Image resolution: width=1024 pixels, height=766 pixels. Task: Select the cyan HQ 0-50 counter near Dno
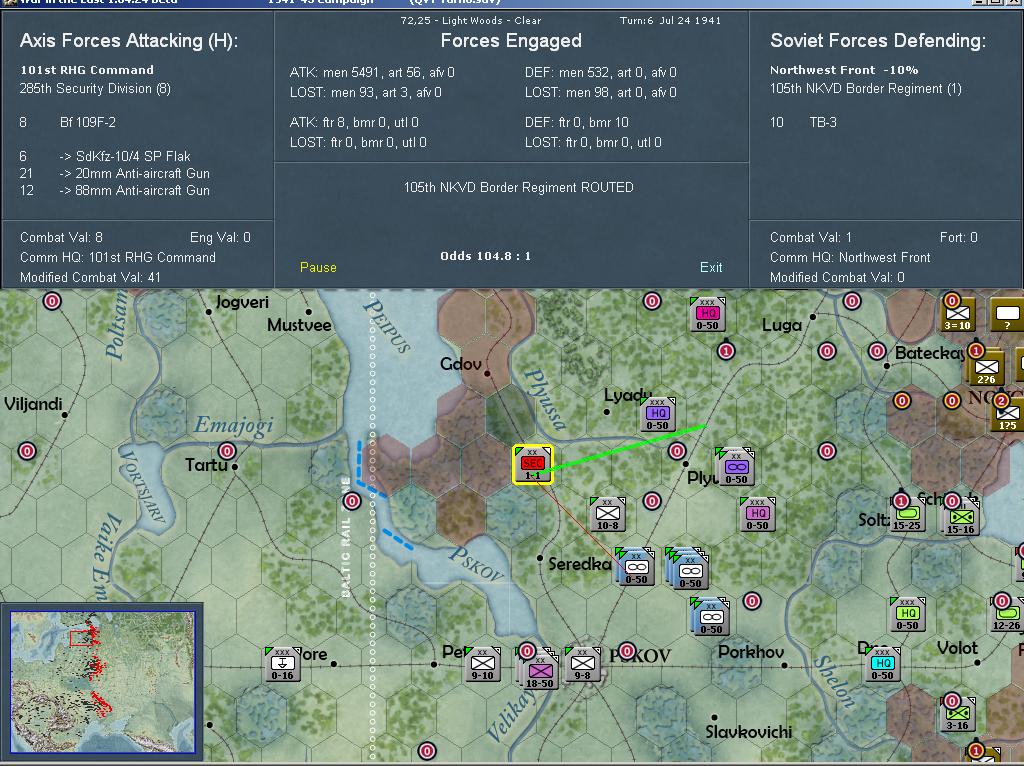tap(882, 664)
